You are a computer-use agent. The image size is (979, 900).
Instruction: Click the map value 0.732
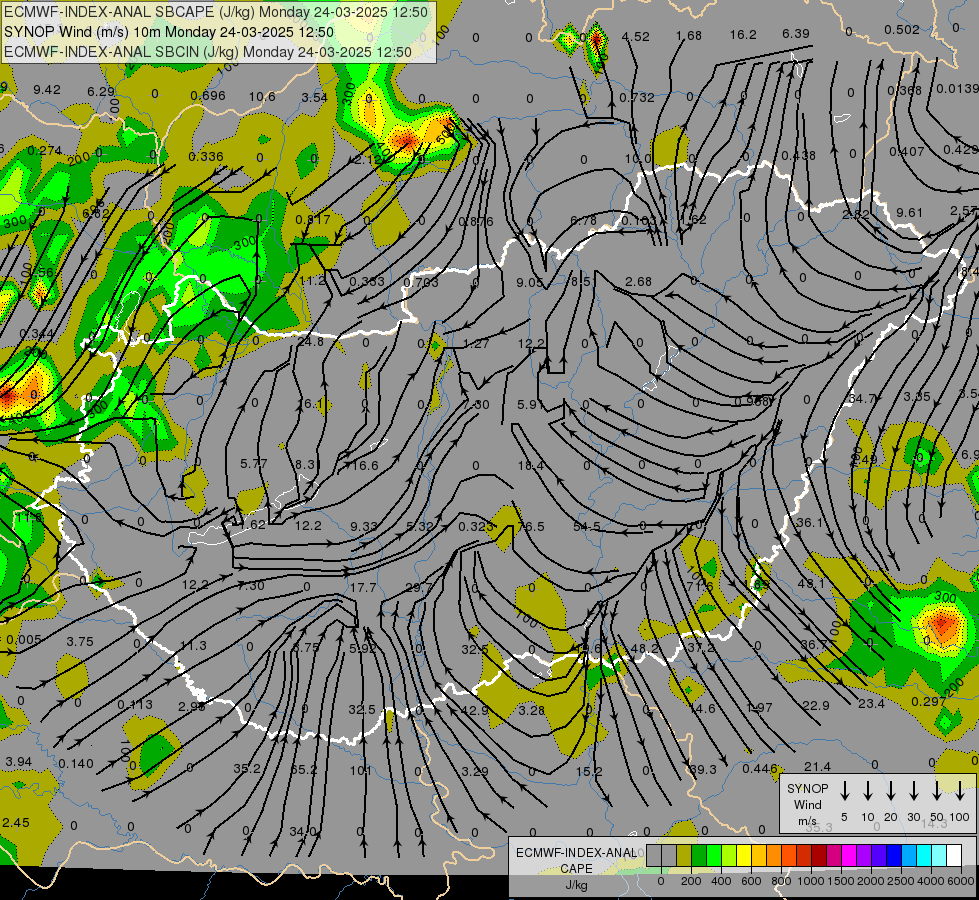tap(637, 97)
